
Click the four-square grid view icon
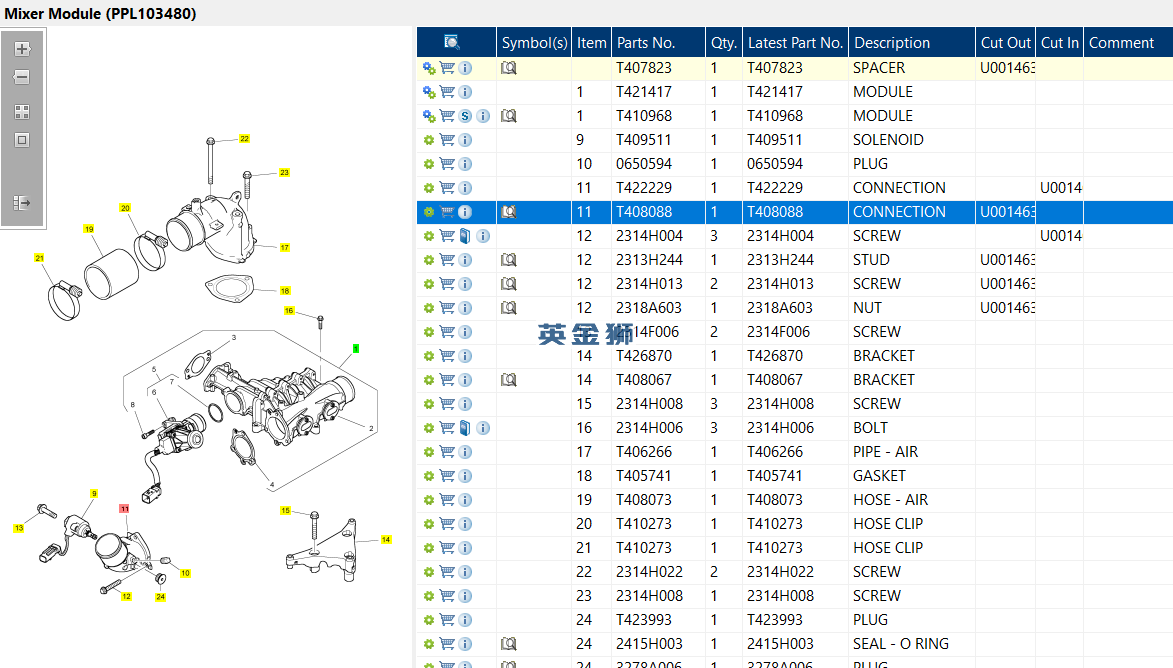click(x=22, y=112)
